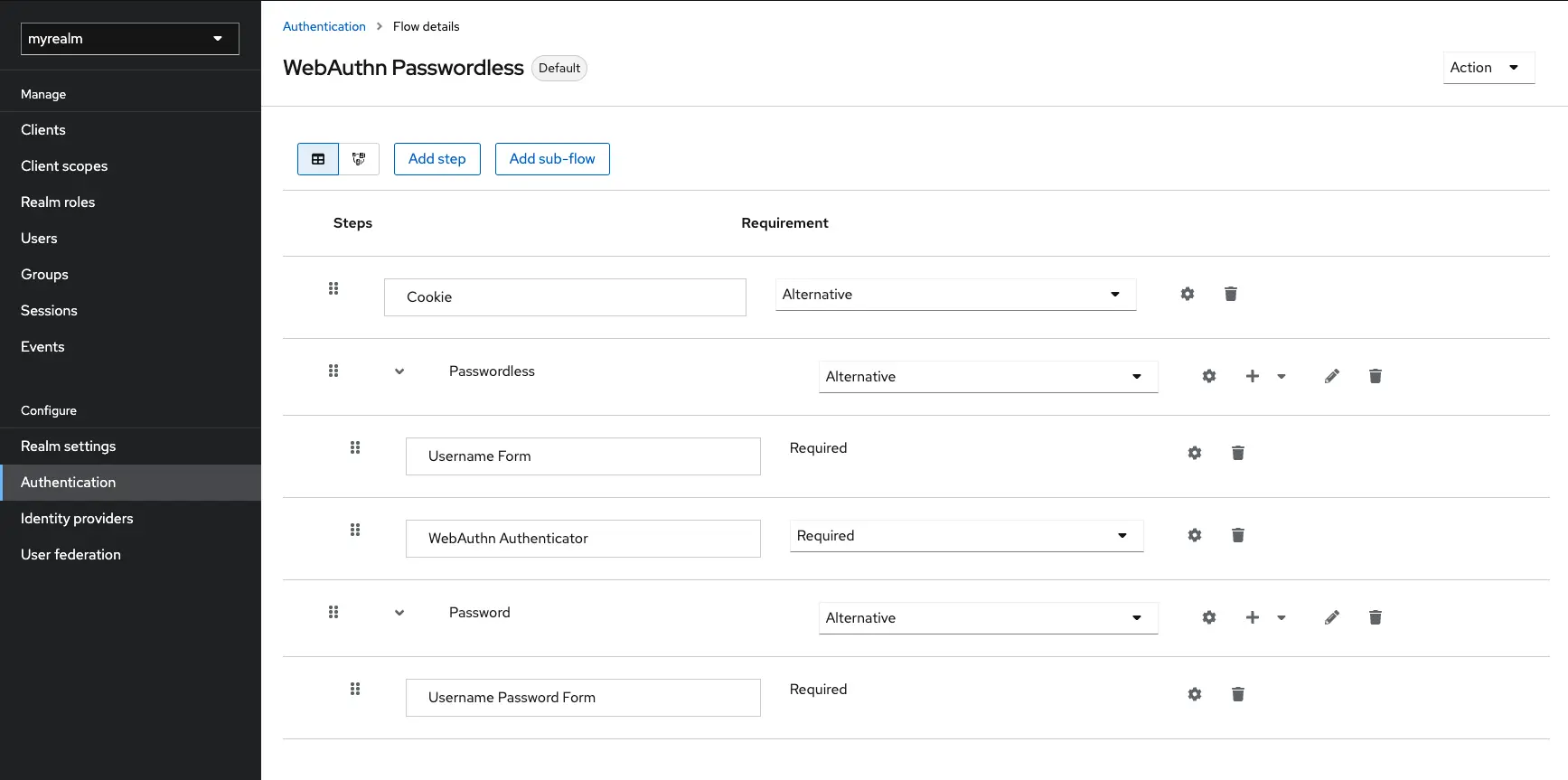Delete the Username Password Form step
1568x780 pixels.
click(x=1238, y=694)
